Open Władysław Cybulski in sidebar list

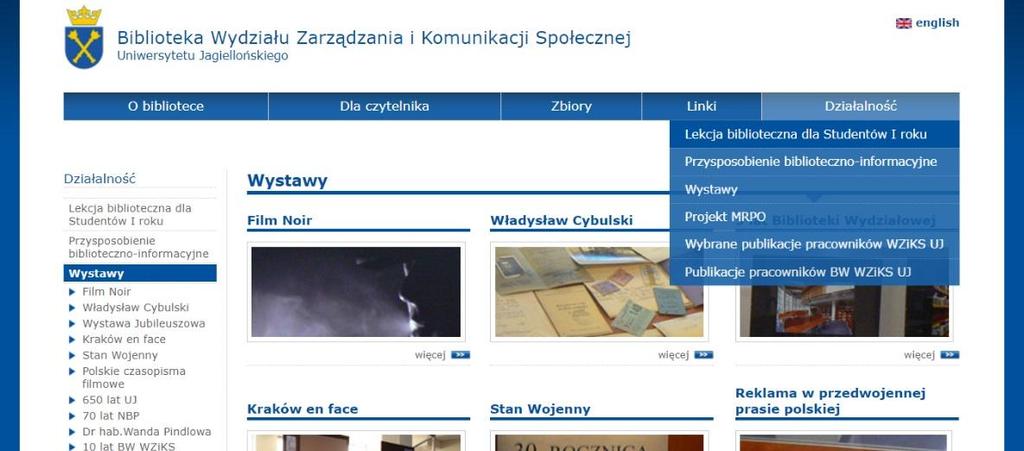click(x=136, y=307)
